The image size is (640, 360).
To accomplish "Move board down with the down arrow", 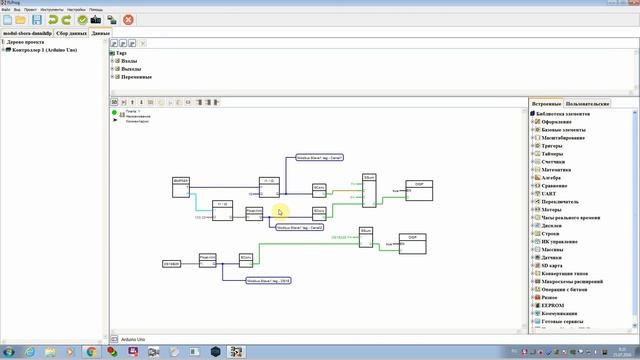I will [141, 102].
